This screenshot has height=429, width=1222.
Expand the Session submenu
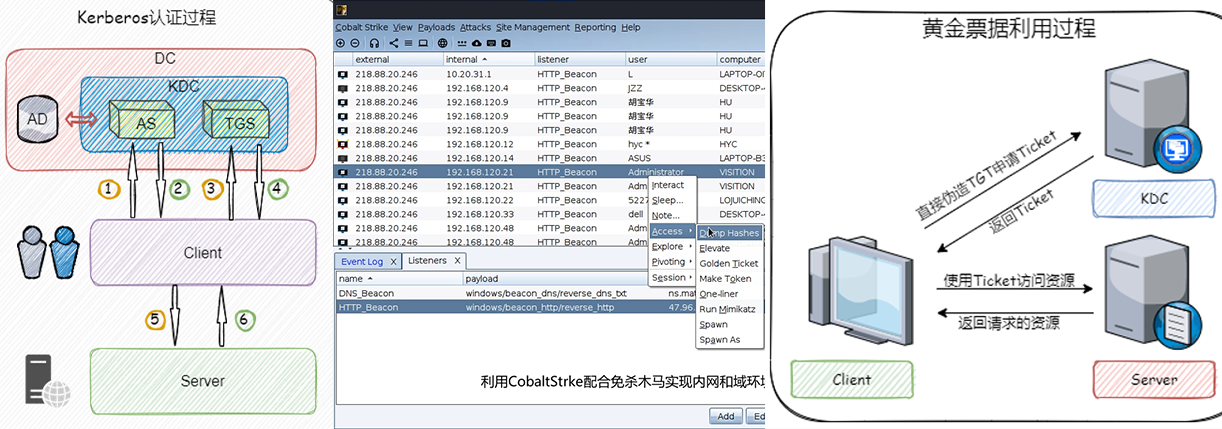click(671, 278)
